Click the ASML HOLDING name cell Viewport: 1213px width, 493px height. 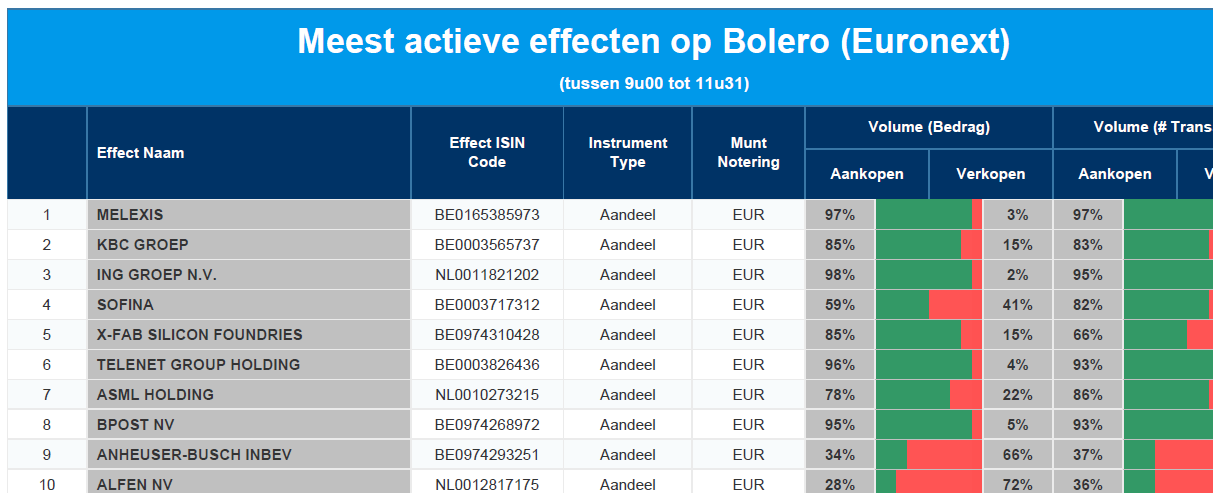click(x=155, y=395)
